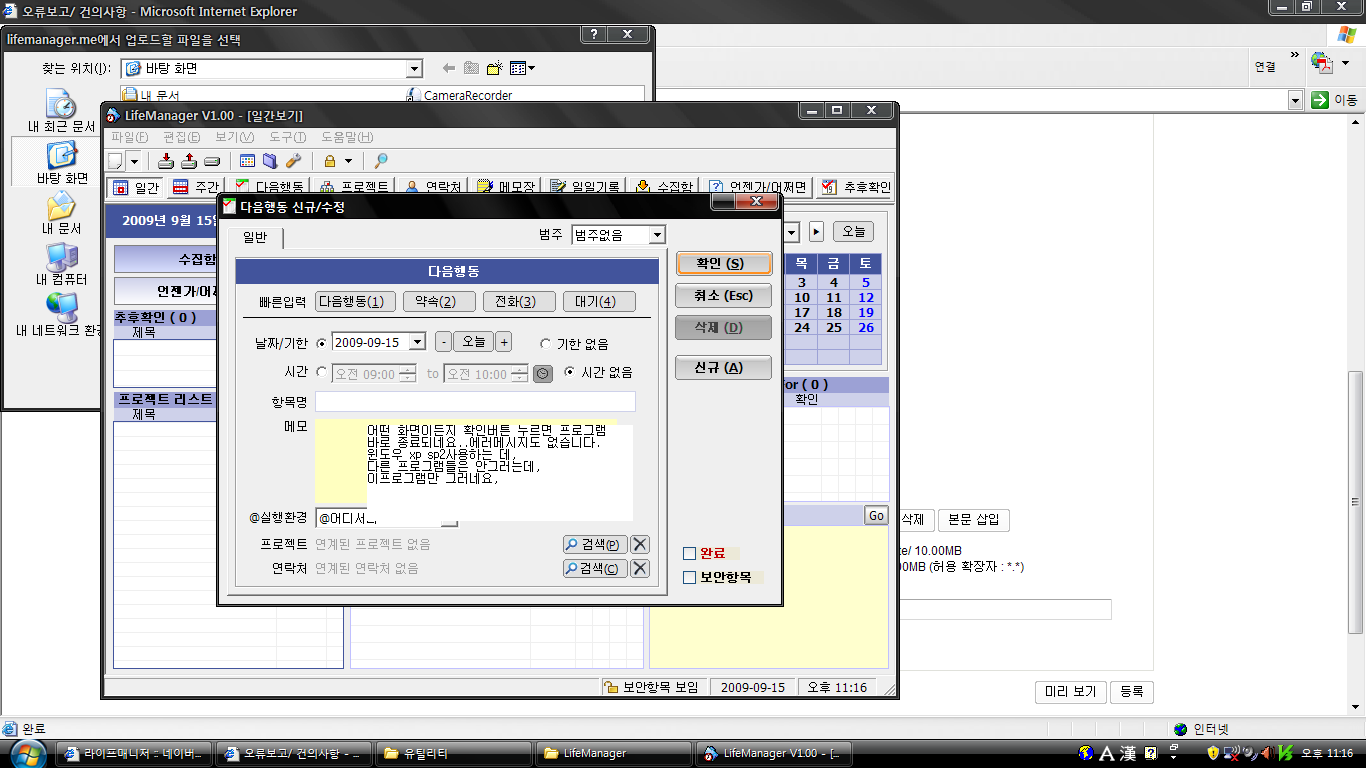Viewport: 1366px width, 768px height.
Task: Switch to the 추후확인 tab
Action: click(x=855, y=187)
